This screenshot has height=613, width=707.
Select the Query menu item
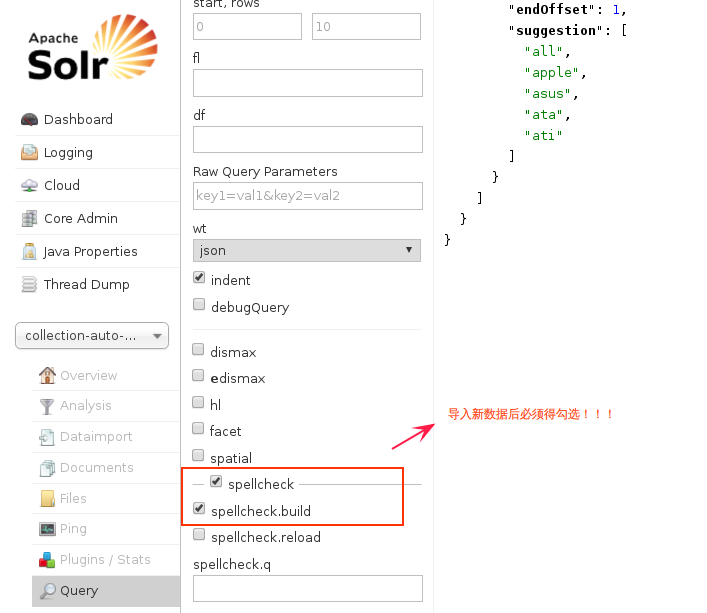point(106,591)
